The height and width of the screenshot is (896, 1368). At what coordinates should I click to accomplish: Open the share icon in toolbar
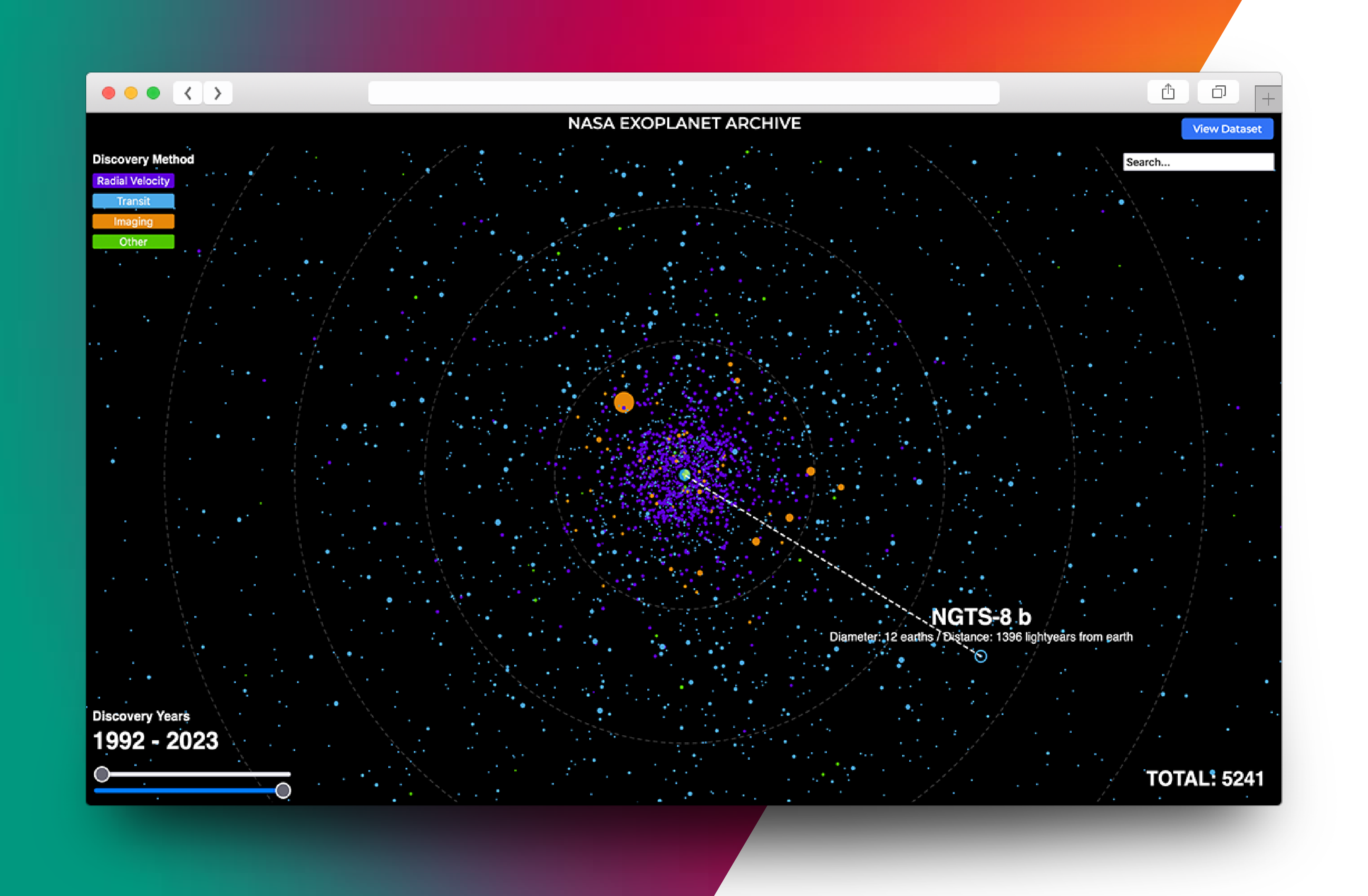(1167, 92)
